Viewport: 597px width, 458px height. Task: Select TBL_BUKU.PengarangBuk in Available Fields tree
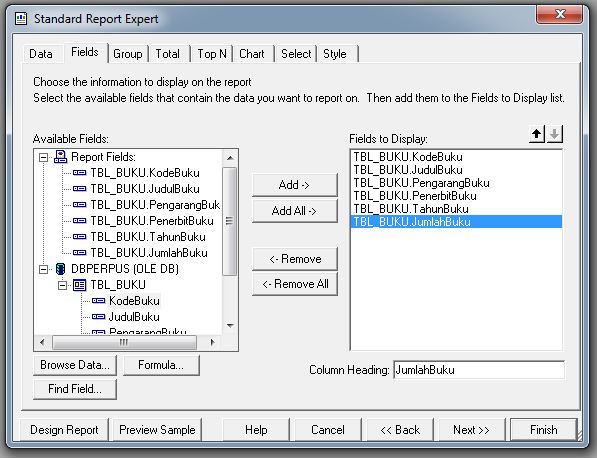pyautogui.click(x=155, y=205)
